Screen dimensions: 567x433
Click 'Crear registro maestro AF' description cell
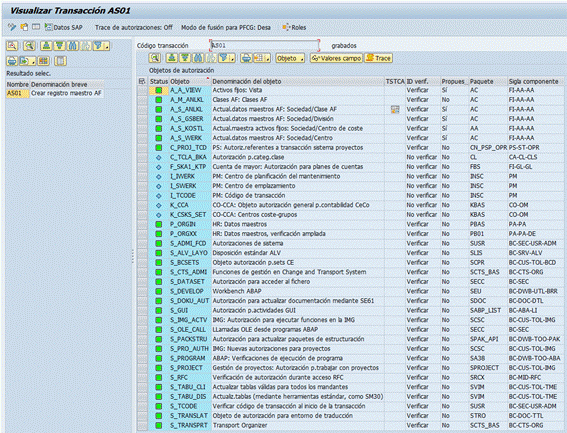(x=67, y=93)
